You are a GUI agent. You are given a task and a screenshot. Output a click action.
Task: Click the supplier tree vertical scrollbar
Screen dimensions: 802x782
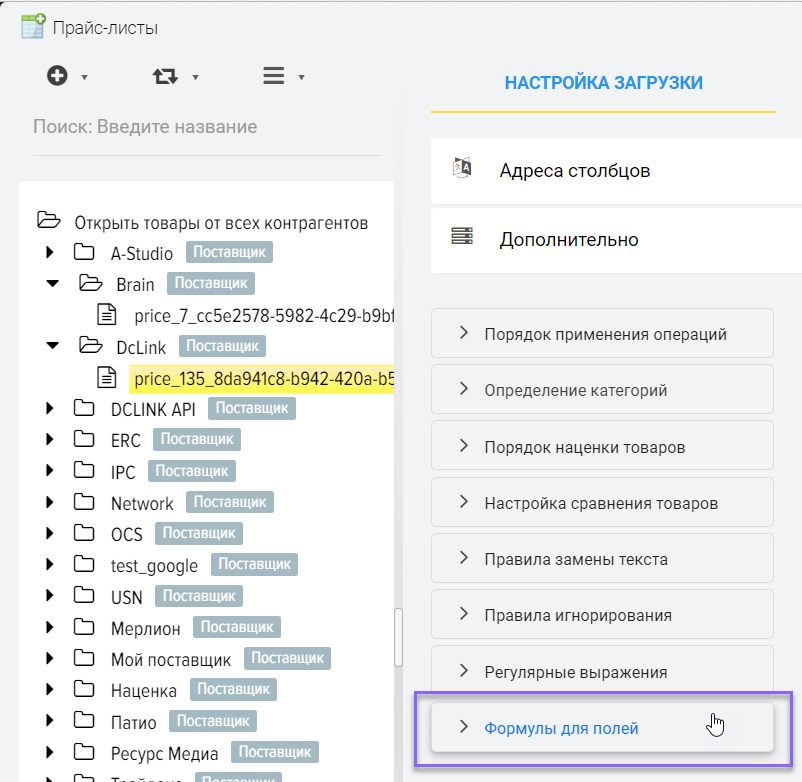399,636
